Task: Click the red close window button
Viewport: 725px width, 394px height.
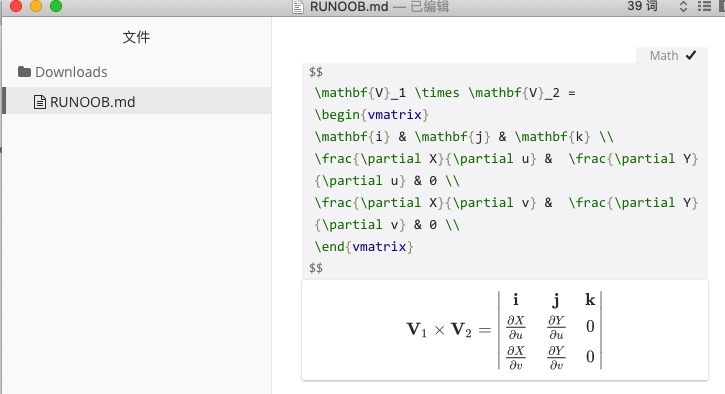Action: [x=16, y=6]
